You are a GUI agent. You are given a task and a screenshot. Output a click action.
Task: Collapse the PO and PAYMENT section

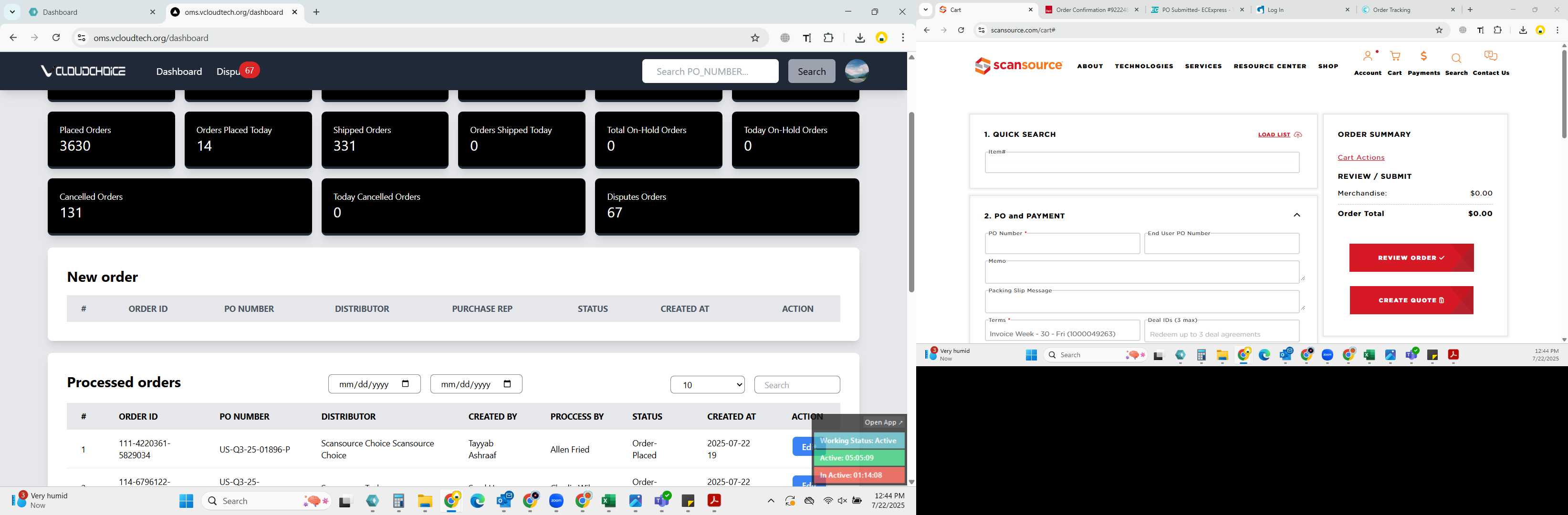(1296, 215)
